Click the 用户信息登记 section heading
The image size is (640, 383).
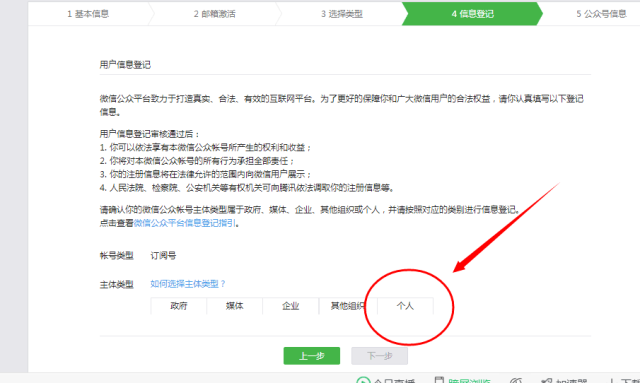(x=125, y=65)
